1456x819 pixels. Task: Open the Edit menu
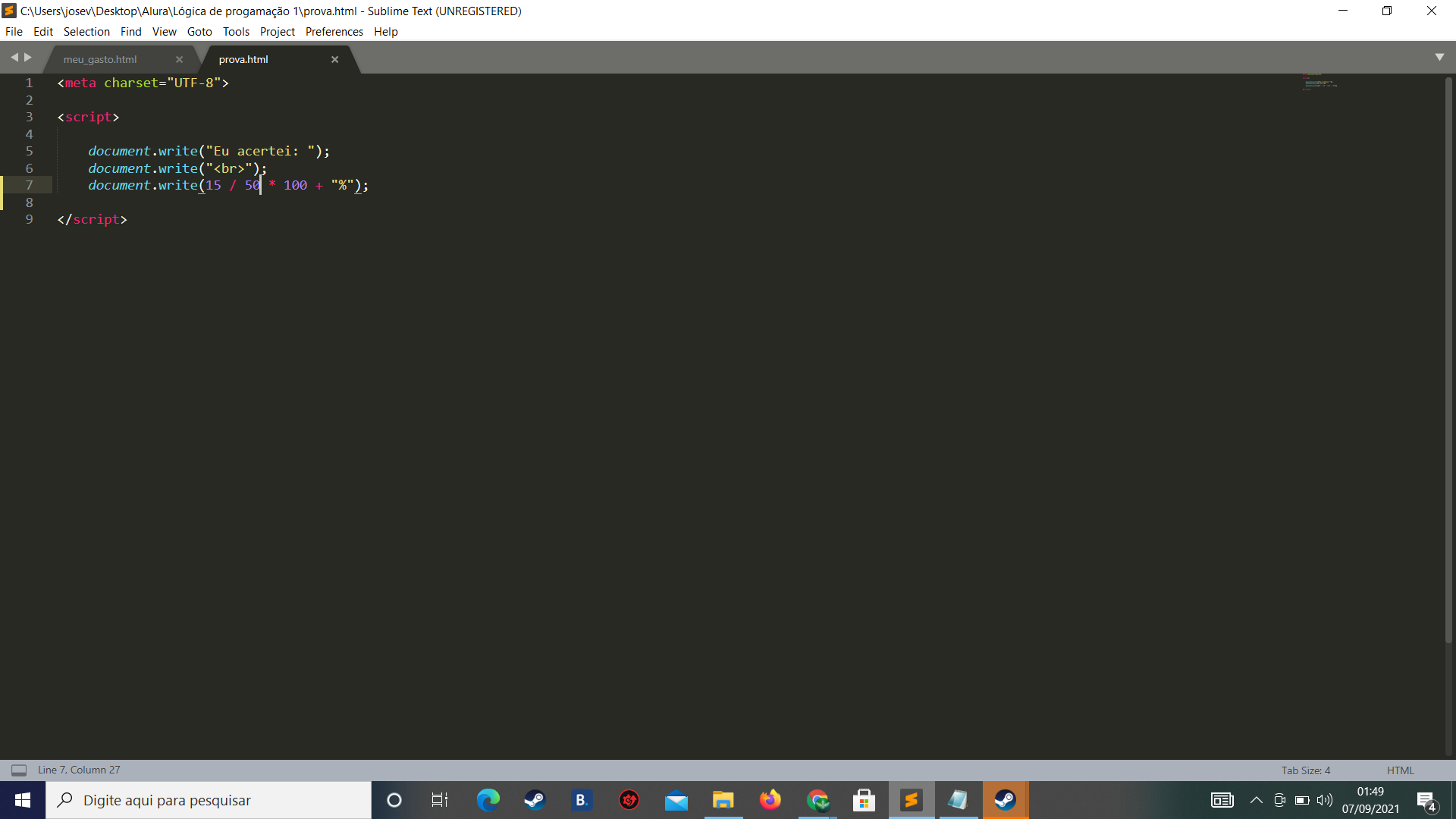(43, 32)
